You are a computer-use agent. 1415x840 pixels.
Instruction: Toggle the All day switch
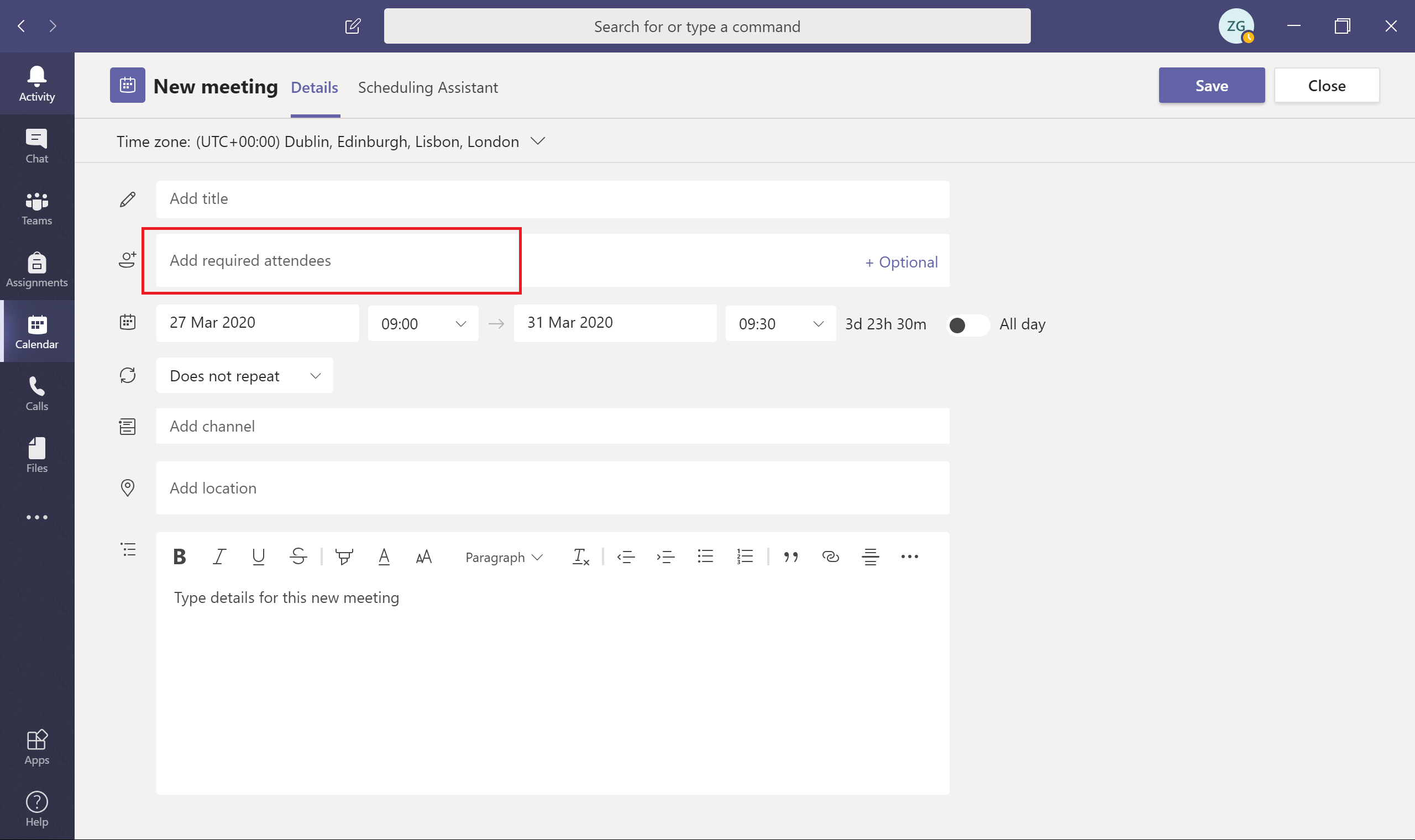[968, 325]
